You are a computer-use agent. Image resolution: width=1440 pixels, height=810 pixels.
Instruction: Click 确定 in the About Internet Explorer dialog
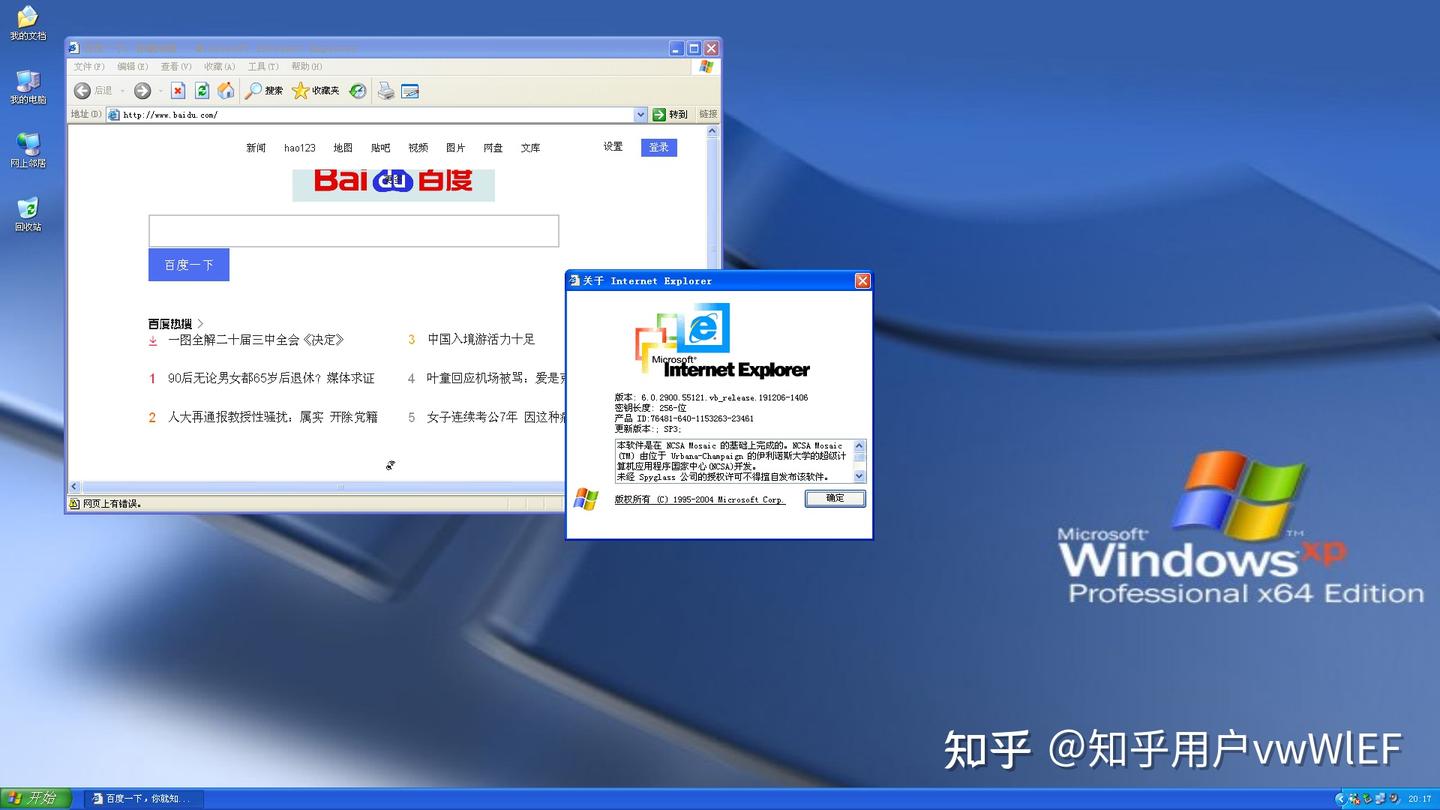[835, 498]
